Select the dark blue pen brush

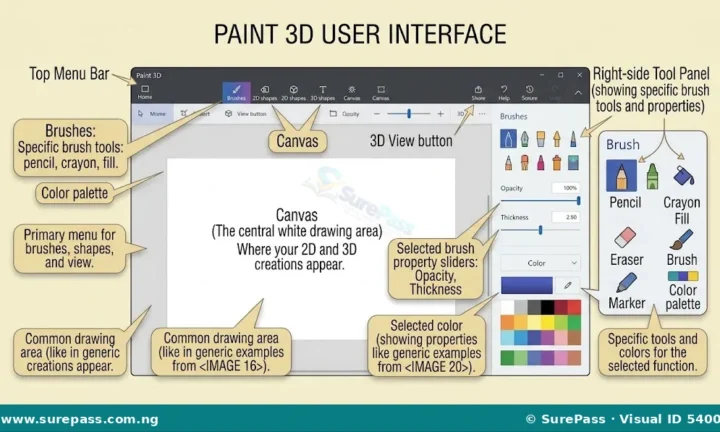click(573, 139)
